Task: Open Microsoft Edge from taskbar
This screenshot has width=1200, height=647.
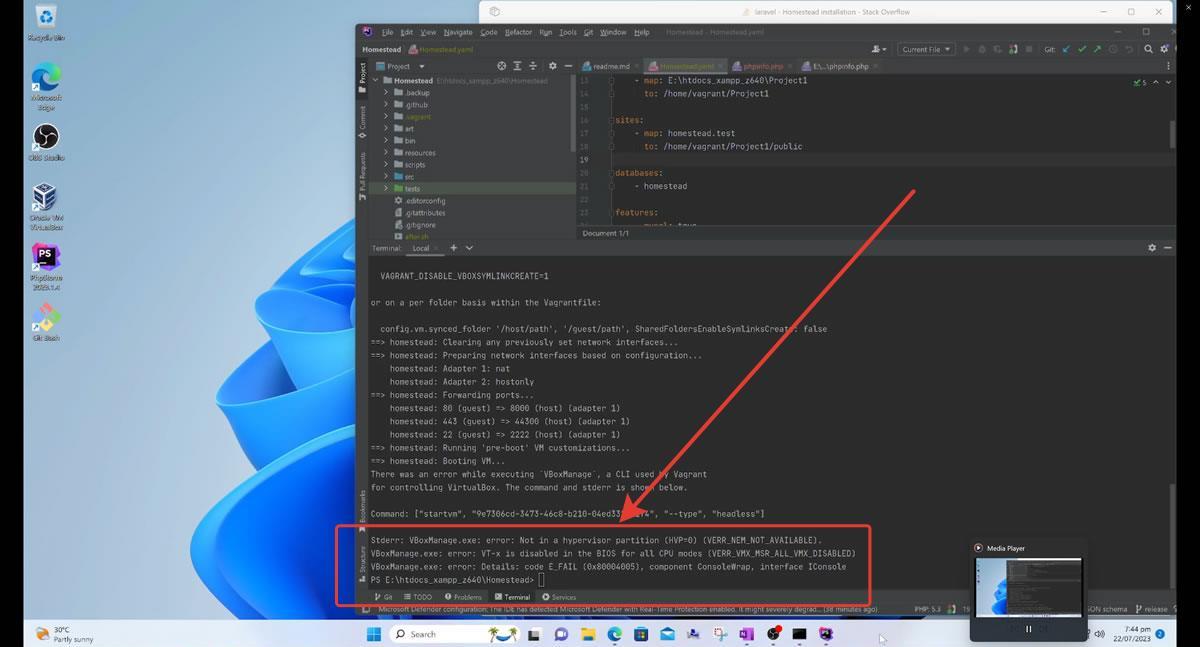Action: pos(615,634)
